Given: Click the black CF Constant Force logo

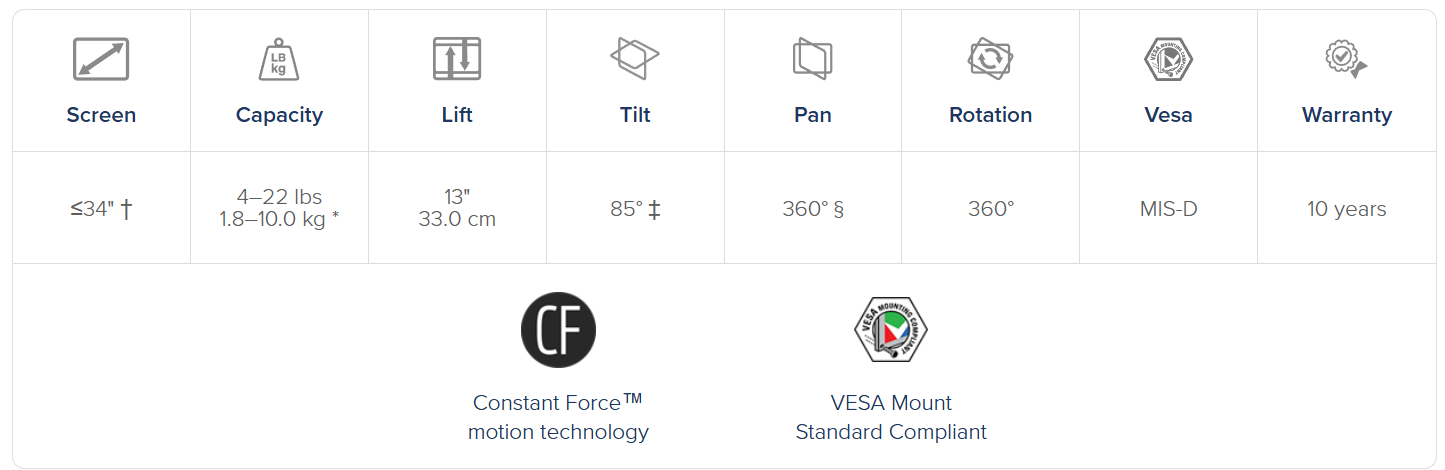Looking at the screenshot, I should pos(558,330).
